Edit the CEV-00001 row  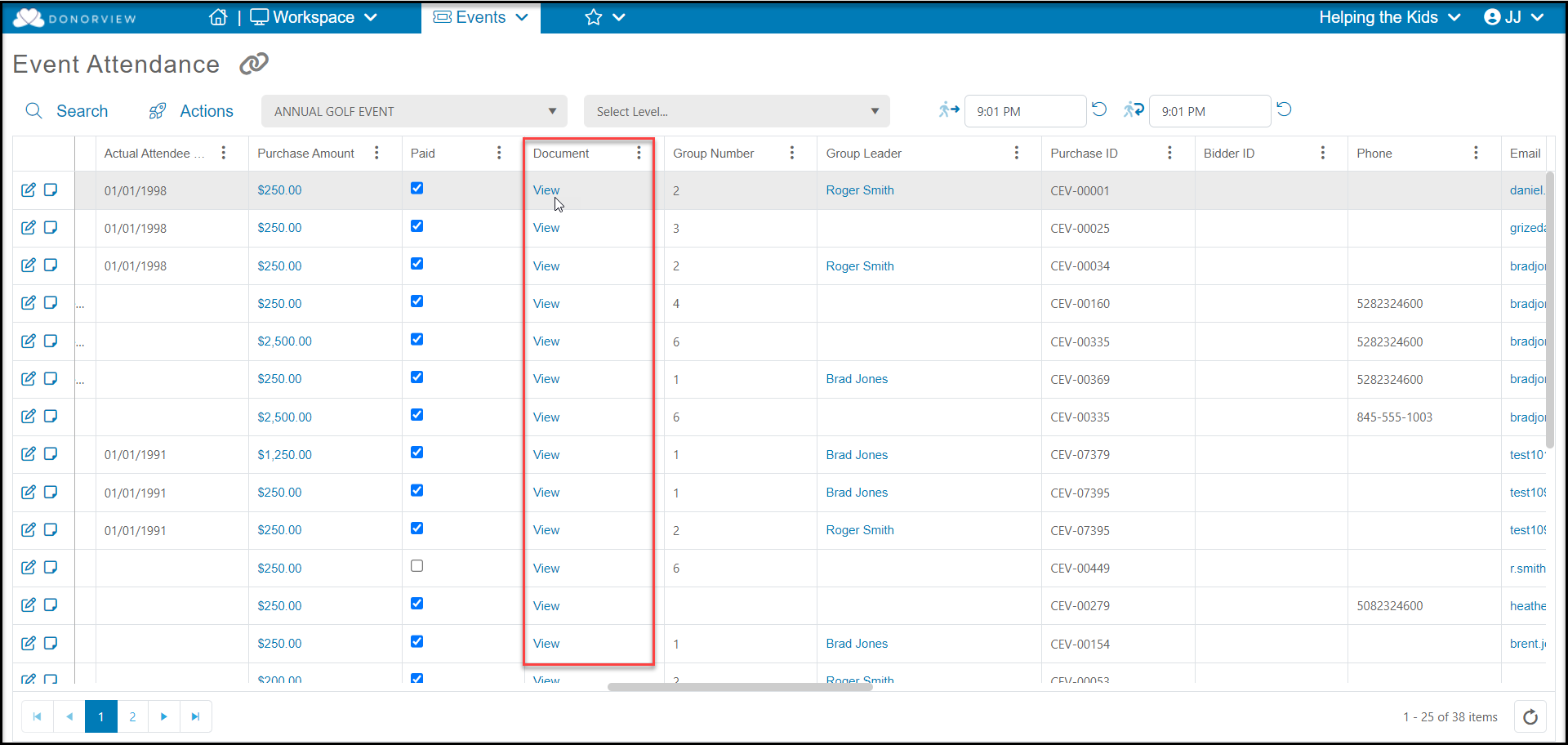coord(29,190)
